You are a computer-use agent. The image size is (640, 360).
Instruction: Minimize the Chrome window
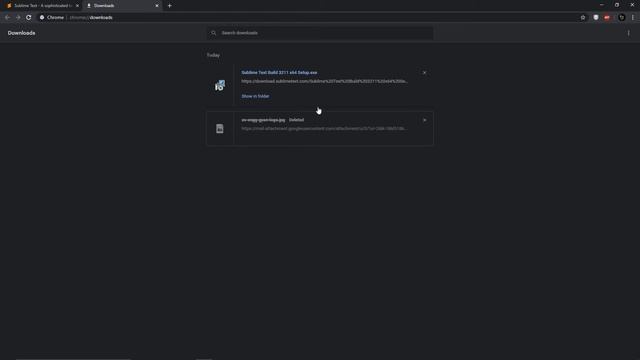coord(602,5)
